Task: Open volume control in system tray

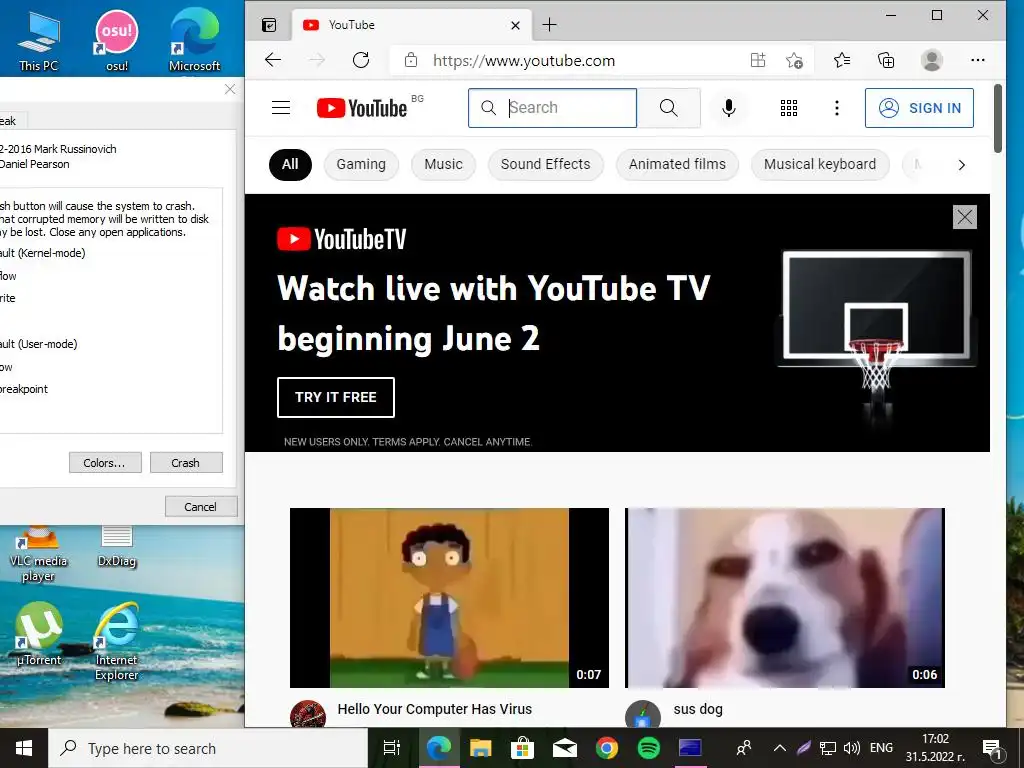Action: (x=852, y=748)
